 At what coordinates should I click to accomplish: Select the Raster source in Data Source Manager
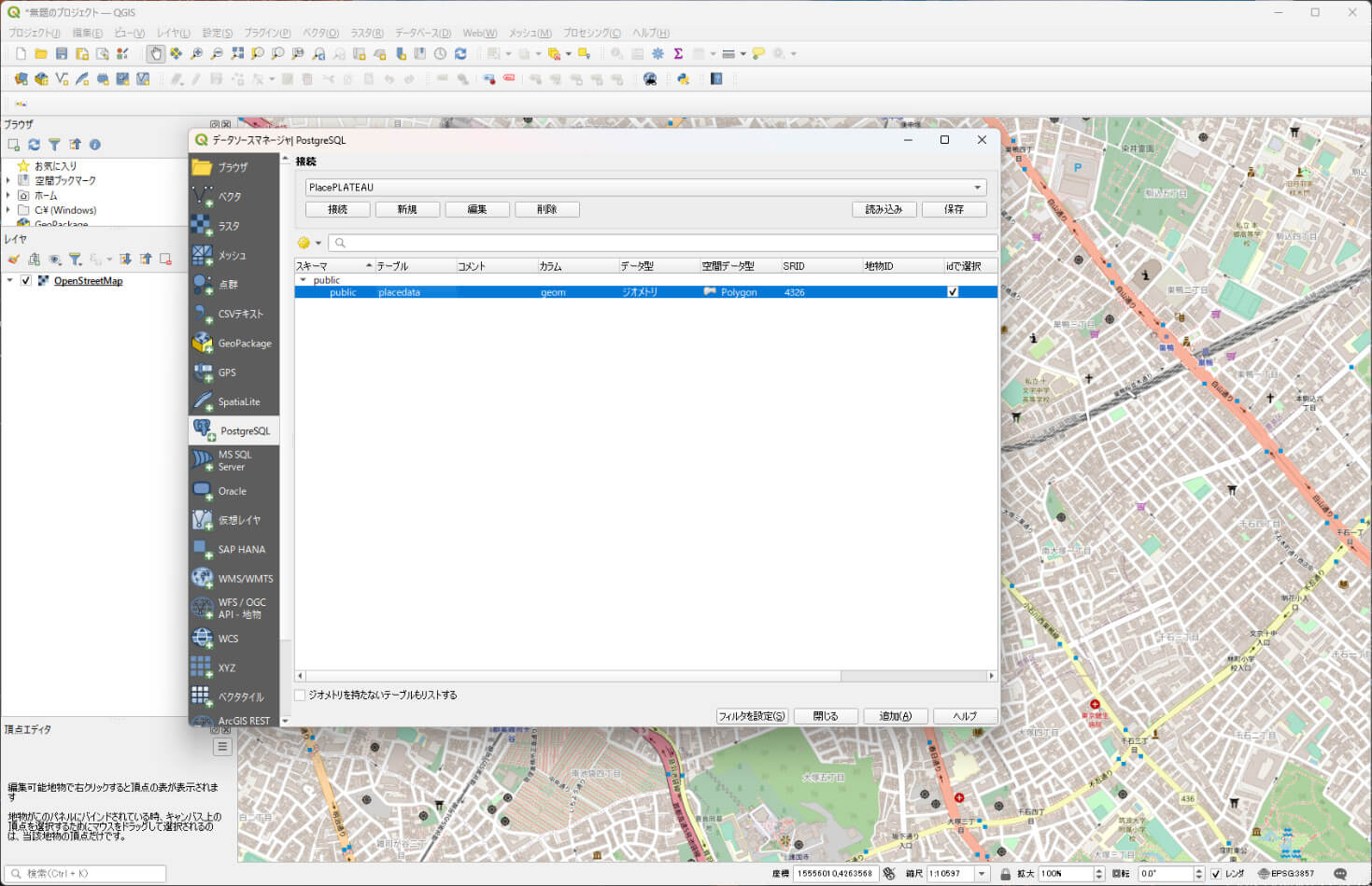(233, 226)
